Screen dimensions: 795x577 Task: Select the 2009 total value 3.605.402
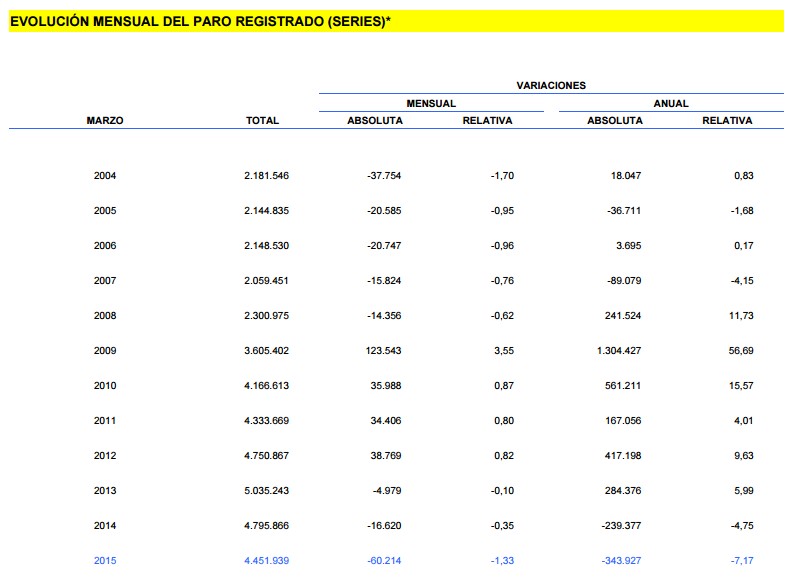point(266,351)
